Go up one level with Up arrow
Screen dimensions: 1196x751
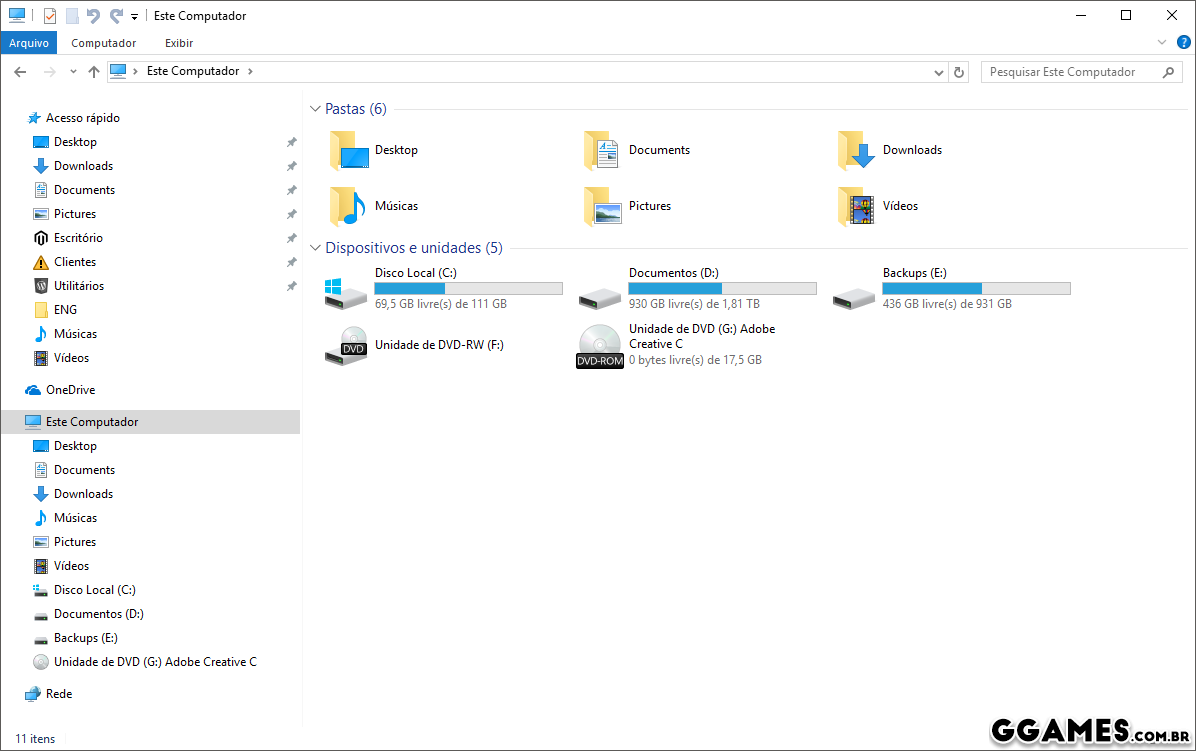[x=94, y=72]
